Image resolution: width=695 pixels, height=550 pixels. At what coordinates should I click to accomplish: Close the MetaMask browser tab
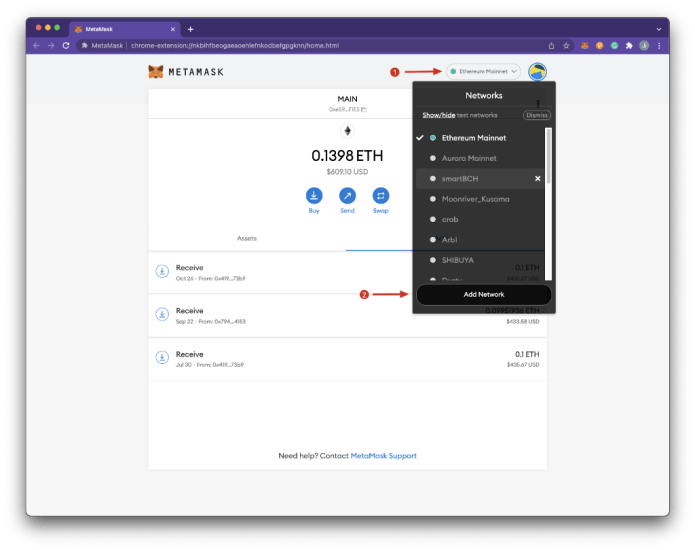tap(173, 29)
